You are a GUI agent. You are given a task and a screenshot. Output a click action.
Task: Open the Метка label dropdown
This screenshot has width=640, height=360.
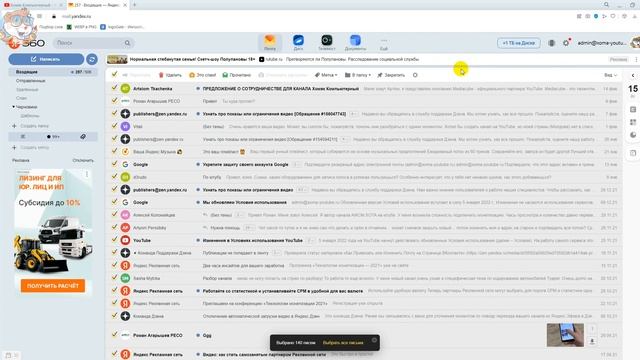326,75
